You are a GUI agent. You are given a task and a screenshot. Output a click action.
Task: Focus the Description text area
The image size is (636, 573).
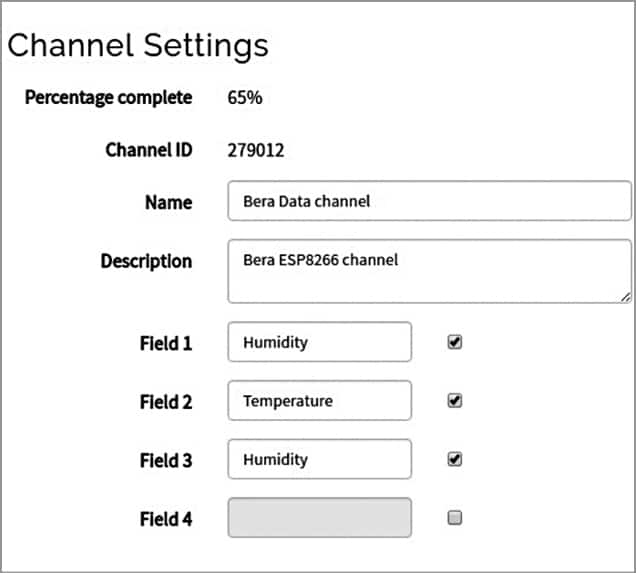click(x=429, y=270)
